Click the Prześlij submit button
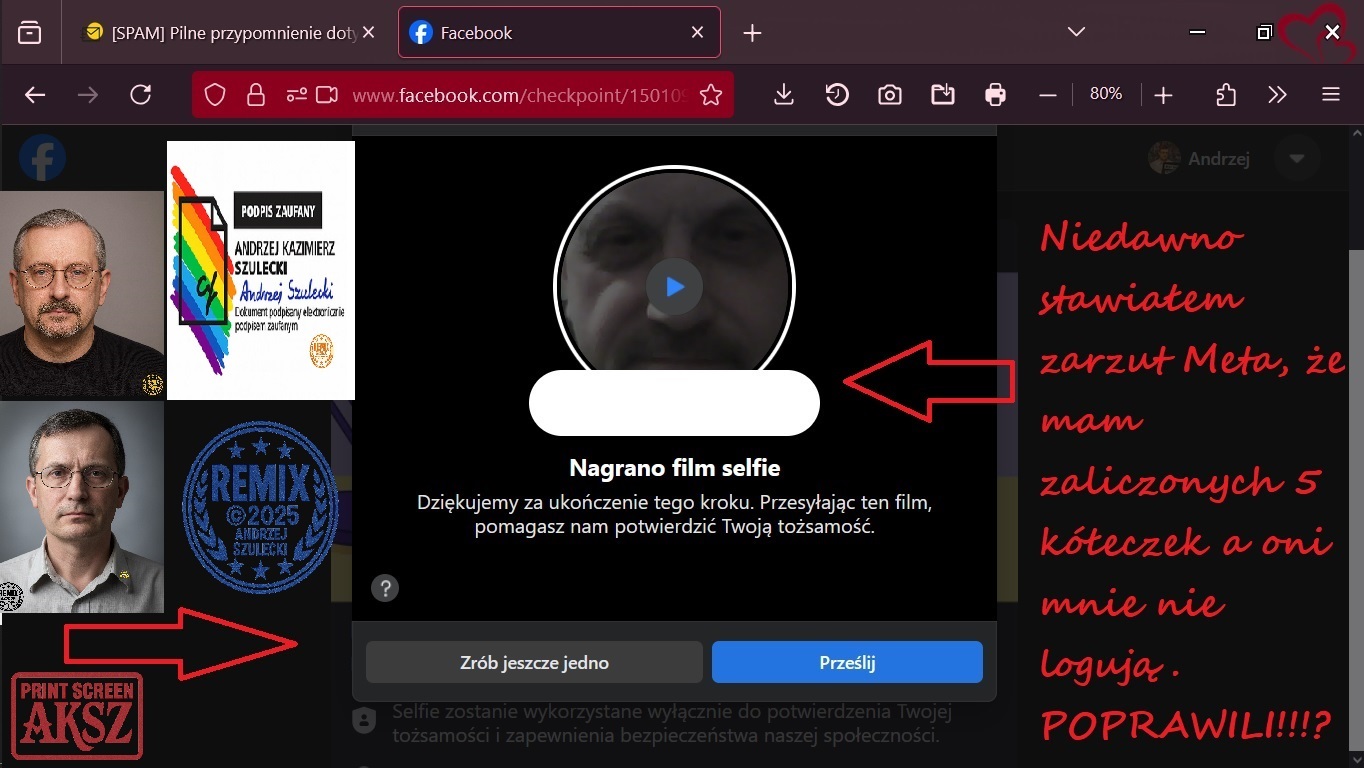The image size is (1364, 772). click(847, 662)
